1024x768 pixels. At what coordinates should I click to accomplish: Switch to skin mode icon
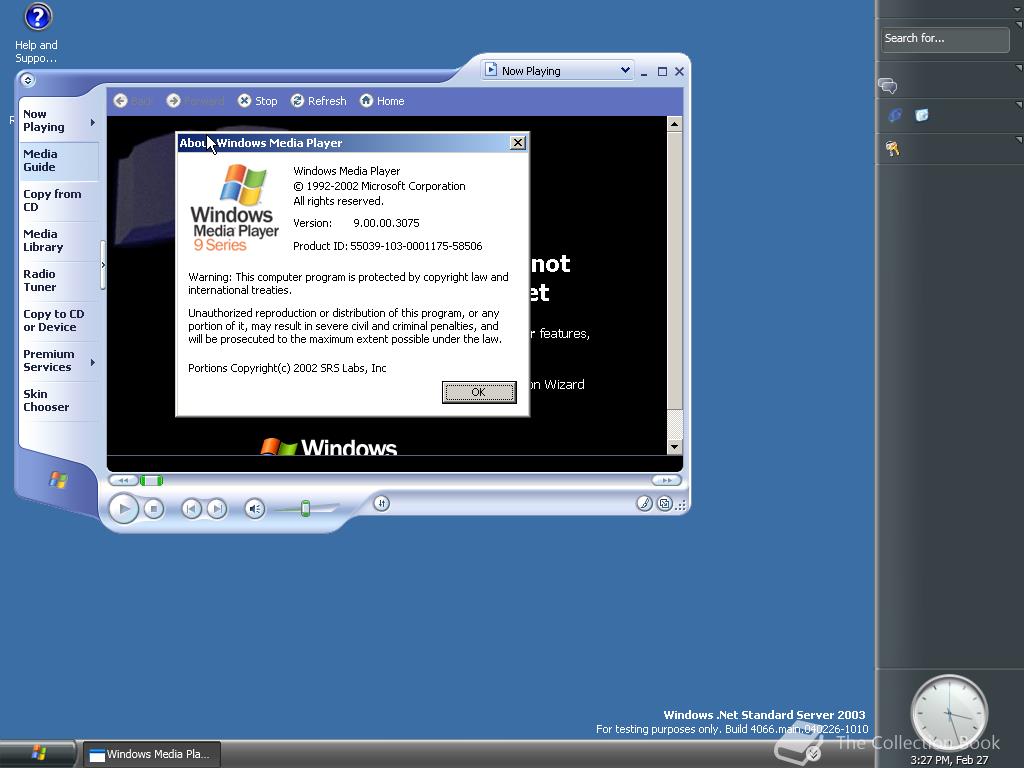(x=665, y=504)
